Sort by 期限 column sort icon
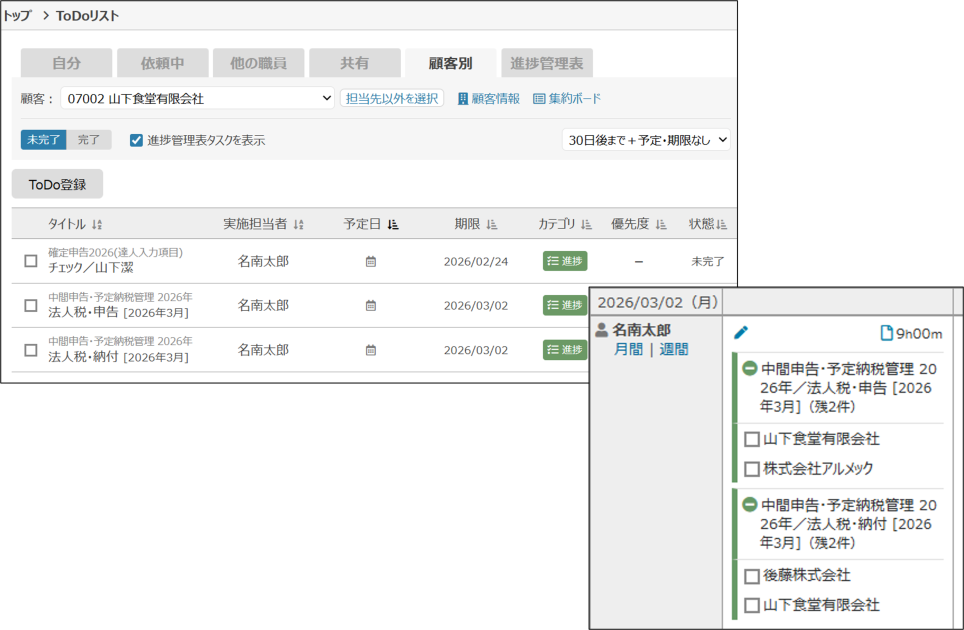Screen dimensions: 964x630 click(492, 225)
